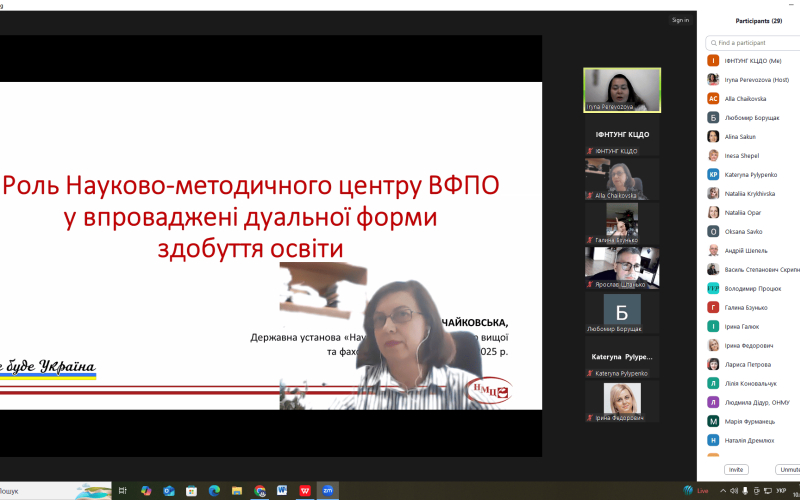Image resolution: width=800 pixels, height=500 pixels.
Task: Click Iryna Perevozova video thumbnail
Action: 622,90
